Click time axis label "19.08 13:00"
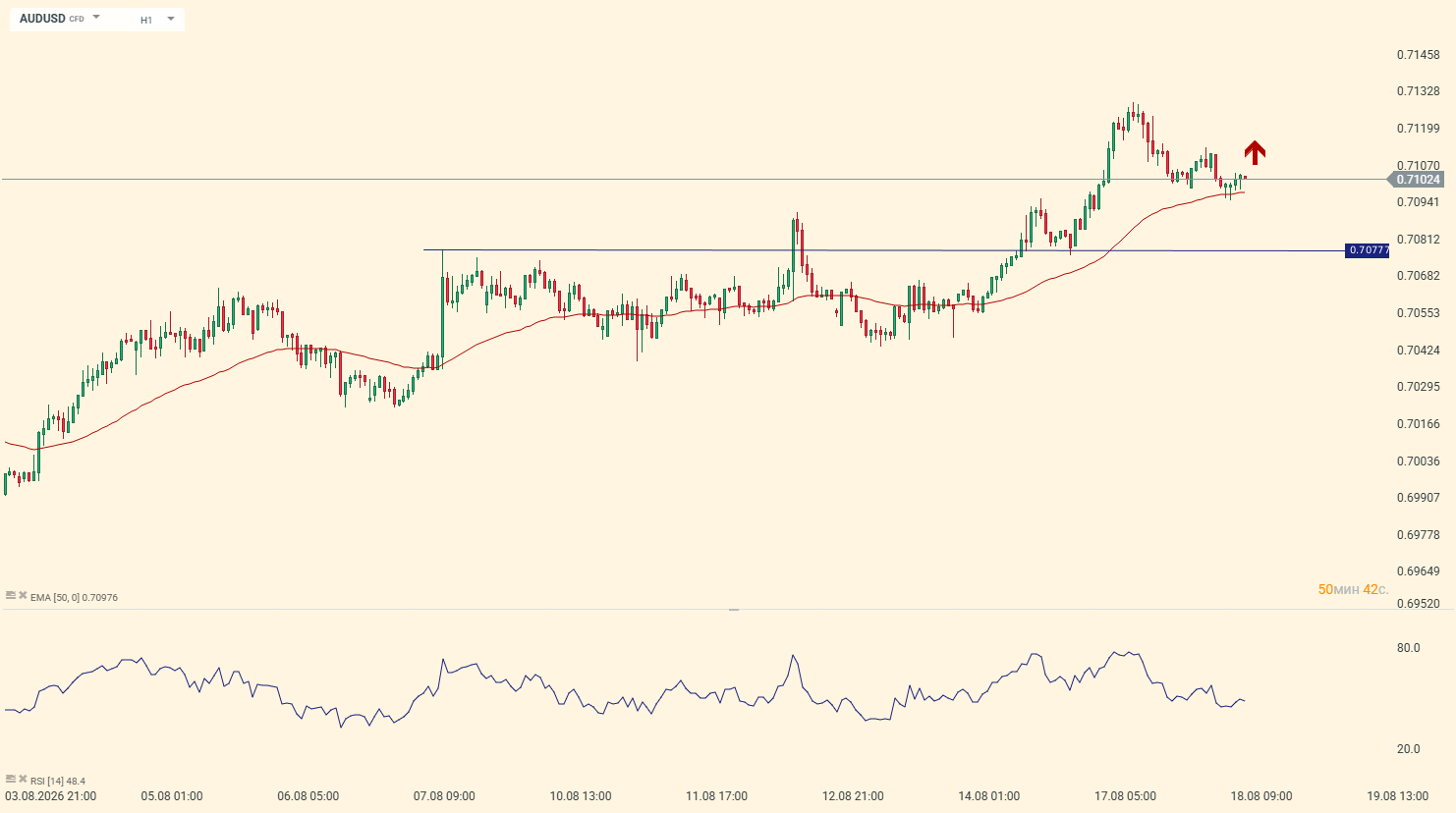This screenshot has height=813, width=1456. (1398, 796)
